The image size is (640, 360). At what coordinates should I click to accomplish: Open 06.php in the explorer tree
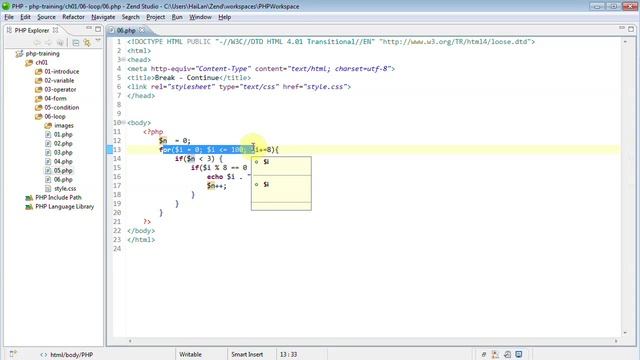point(63,180)
